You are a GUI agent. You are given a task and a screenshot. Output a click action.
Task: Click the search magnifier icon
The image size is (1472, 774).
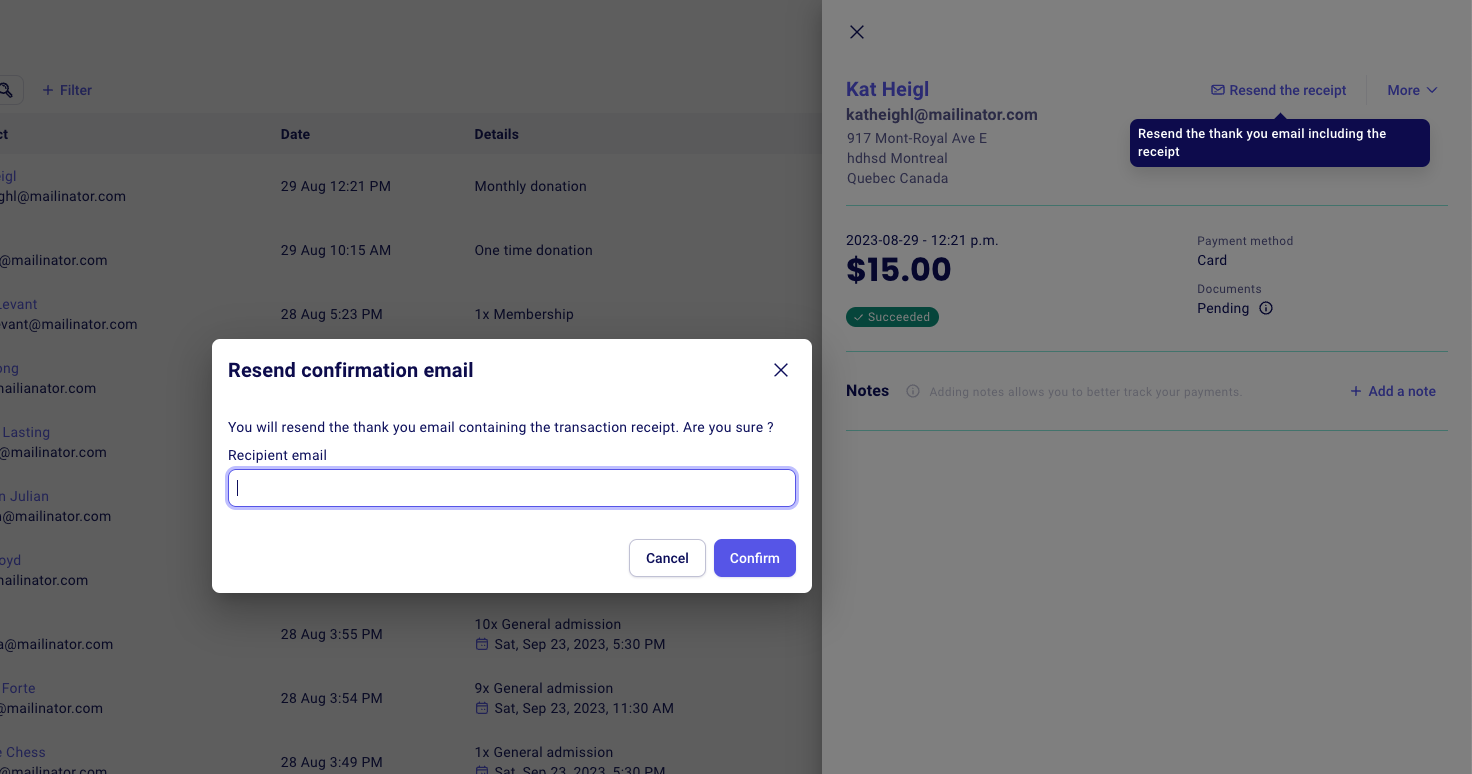[x=7, y=90]
